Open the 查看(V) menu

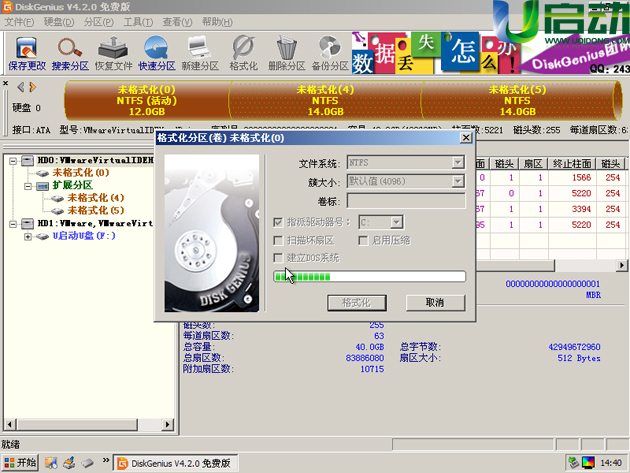(x=177, y=22)
